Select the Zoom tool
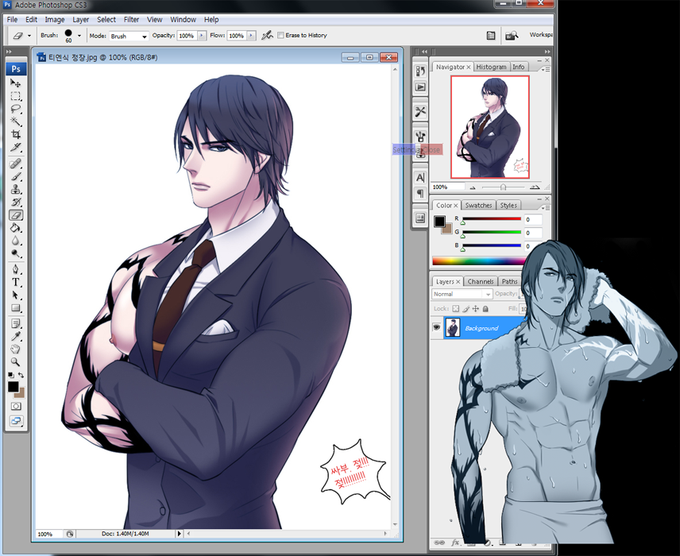The width and height of the screenshot is (680, 556). coord(16,361)
